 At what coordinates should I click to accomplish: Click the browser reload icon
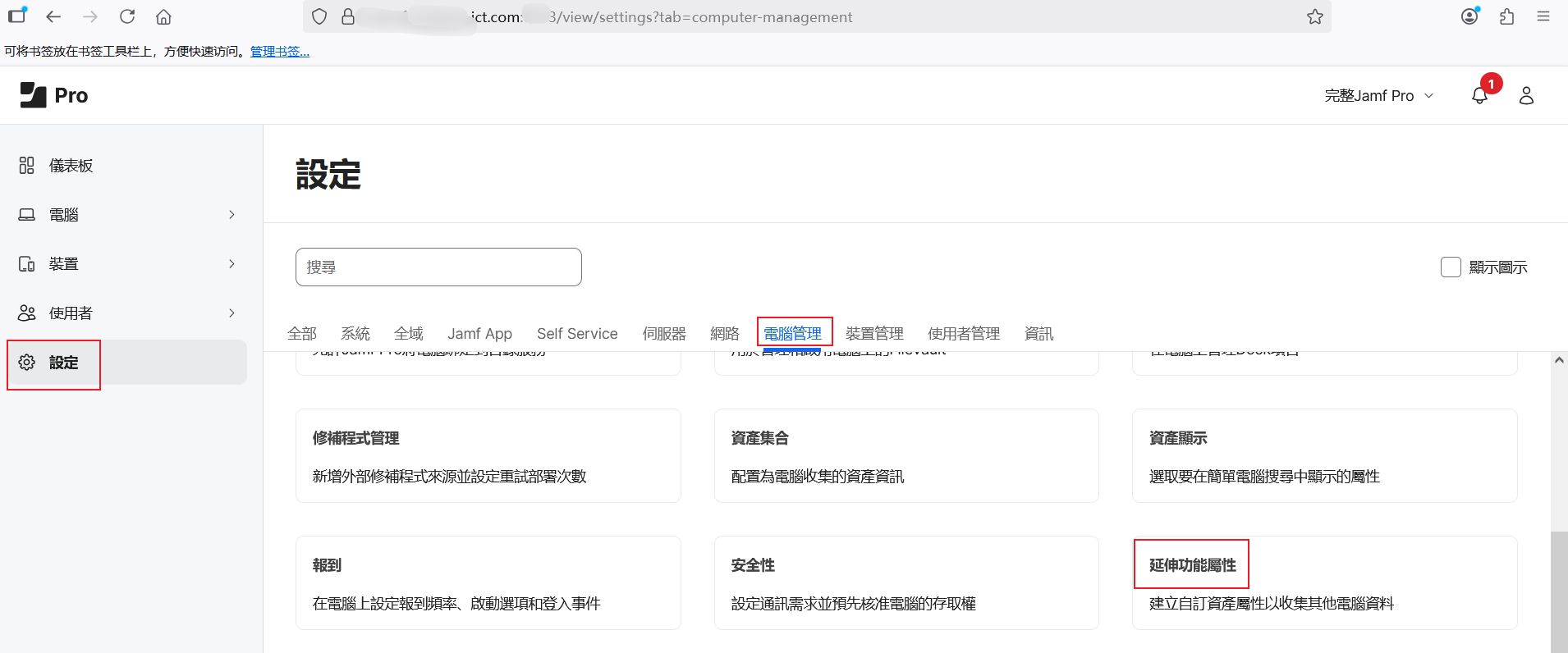[x=127, y=16]
